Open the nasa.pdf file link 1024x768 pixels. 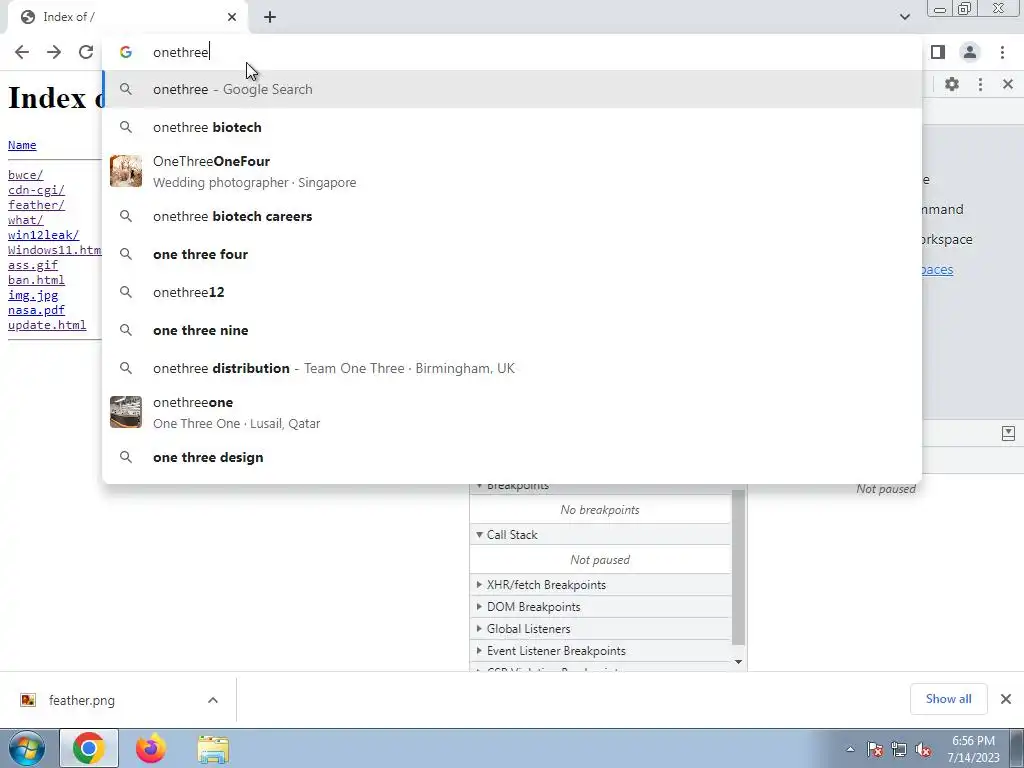pyautogui.click(x=37, y=310)
